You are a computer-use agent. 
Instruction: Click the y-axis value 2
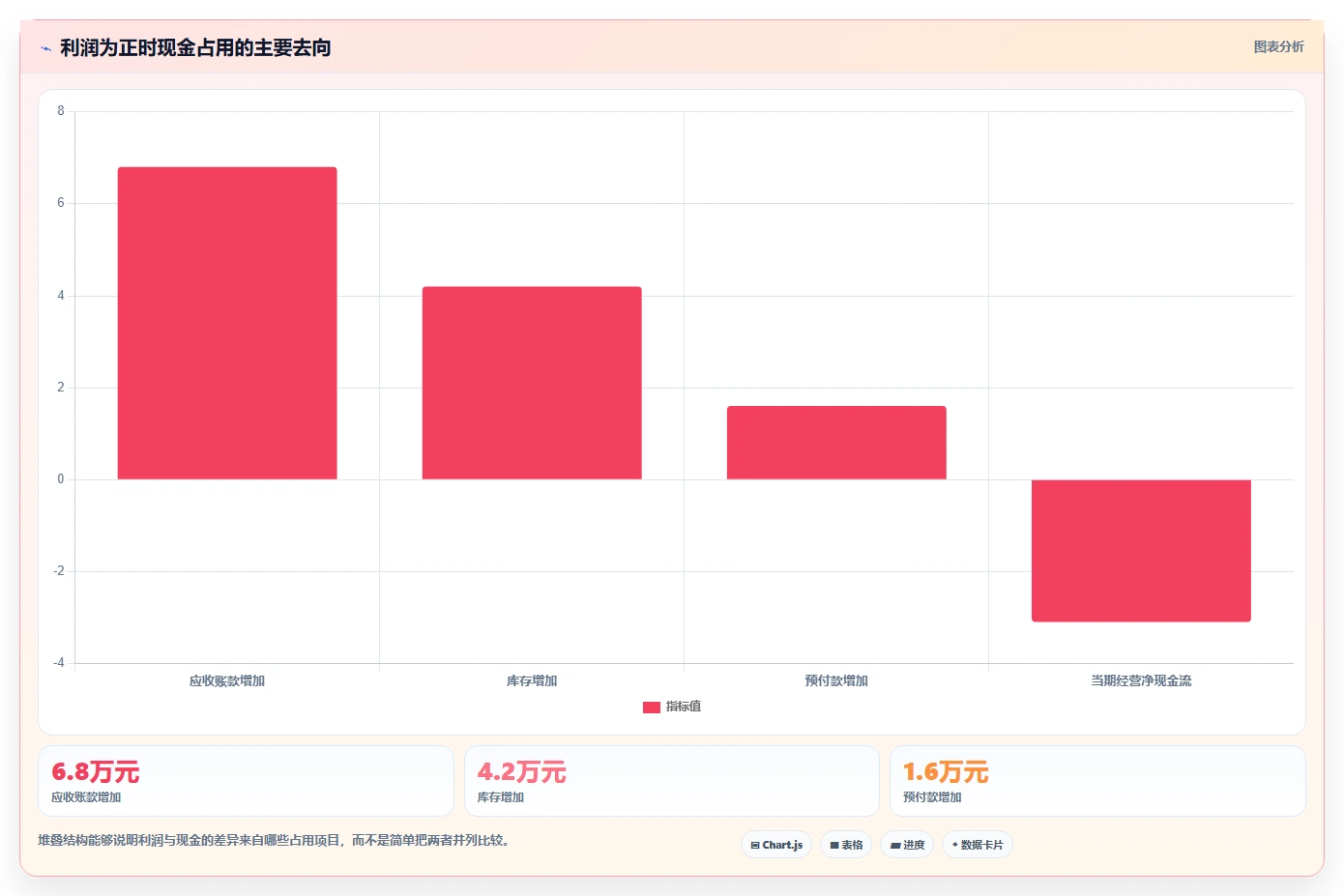pos(61,388)
